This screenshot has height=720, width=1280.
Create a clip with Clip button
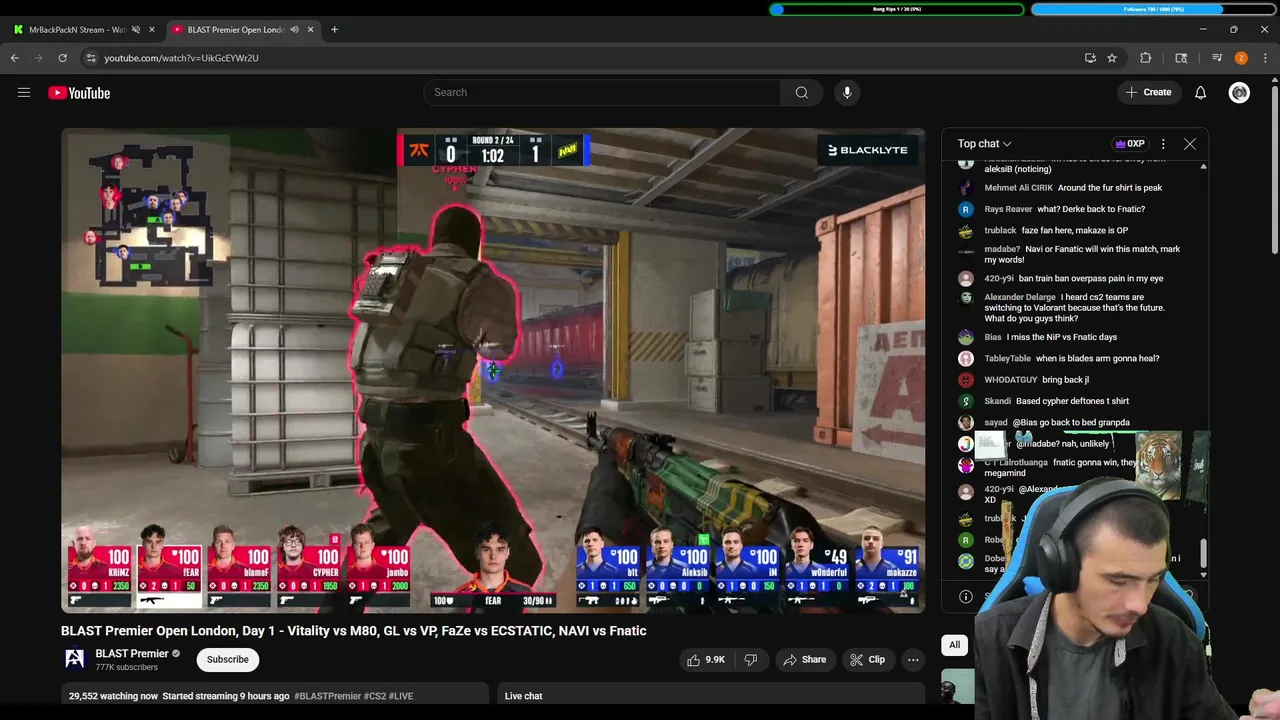pos(867,660)
